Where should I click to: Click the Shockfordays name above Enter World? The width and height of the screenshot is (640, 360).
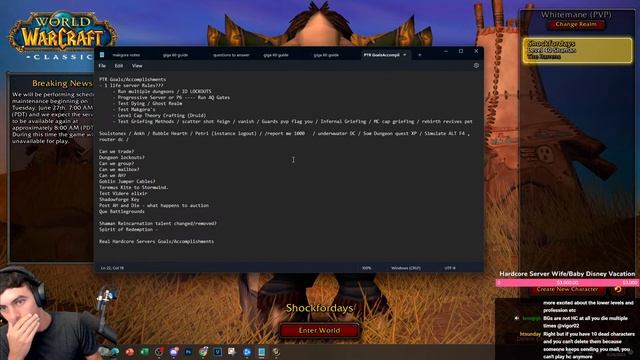click(x=319, y=308)
